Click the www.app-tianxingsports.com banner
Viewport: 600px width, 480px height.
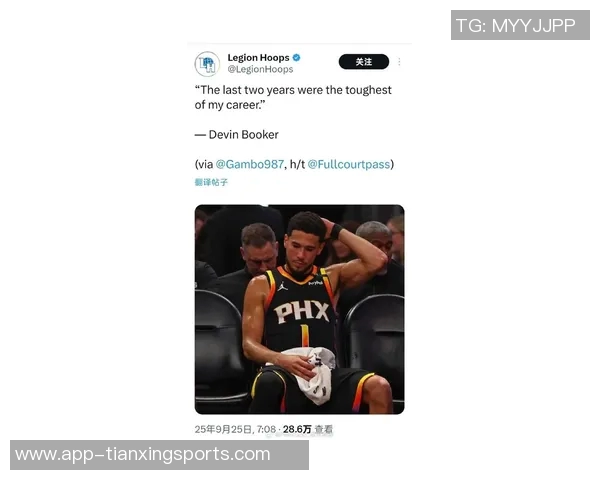tap(159, 455)
